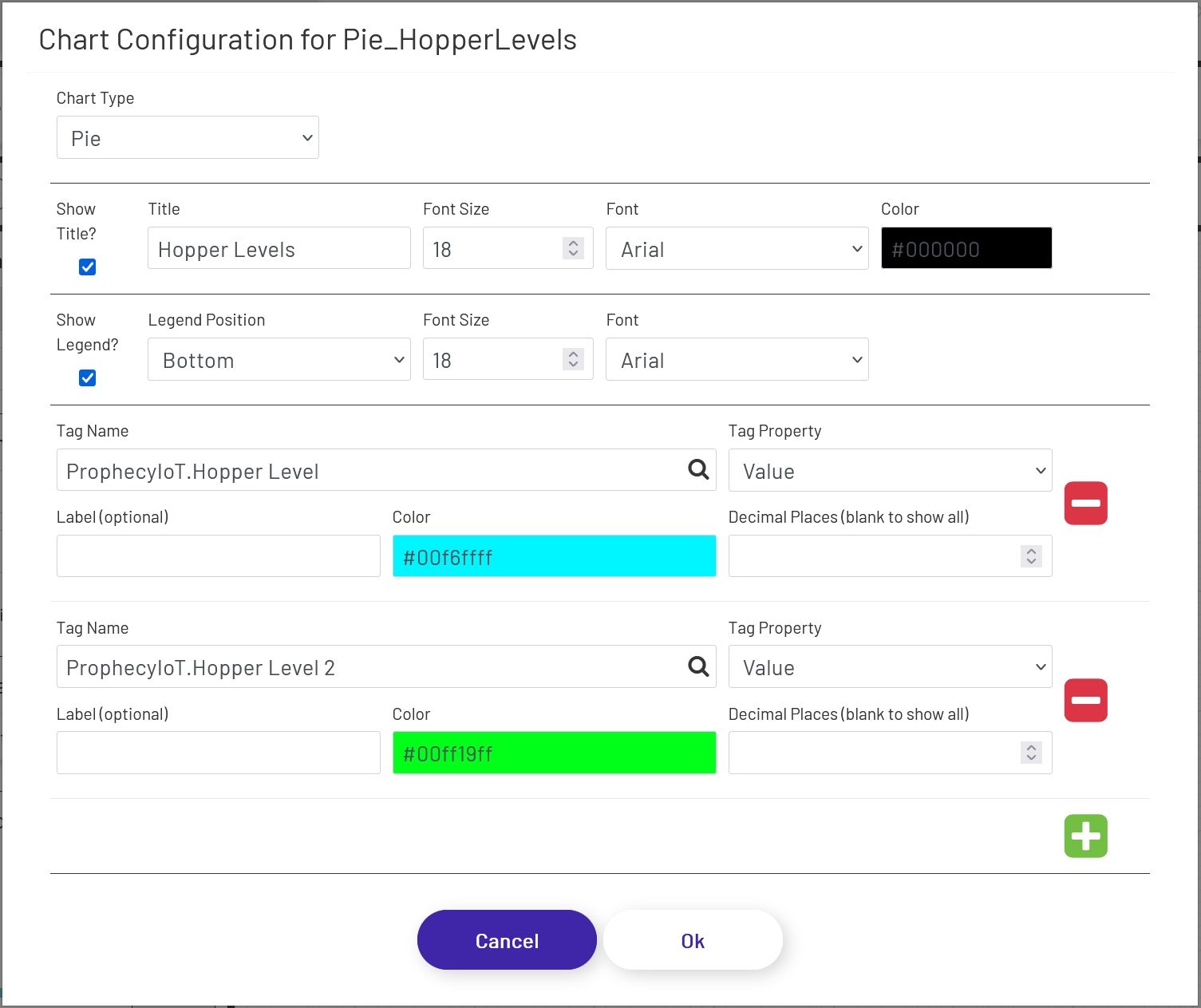Toggle the Show Legend checkbox
The height and width of the screenshot is (1008, 1201).
(x=88, y=378)
